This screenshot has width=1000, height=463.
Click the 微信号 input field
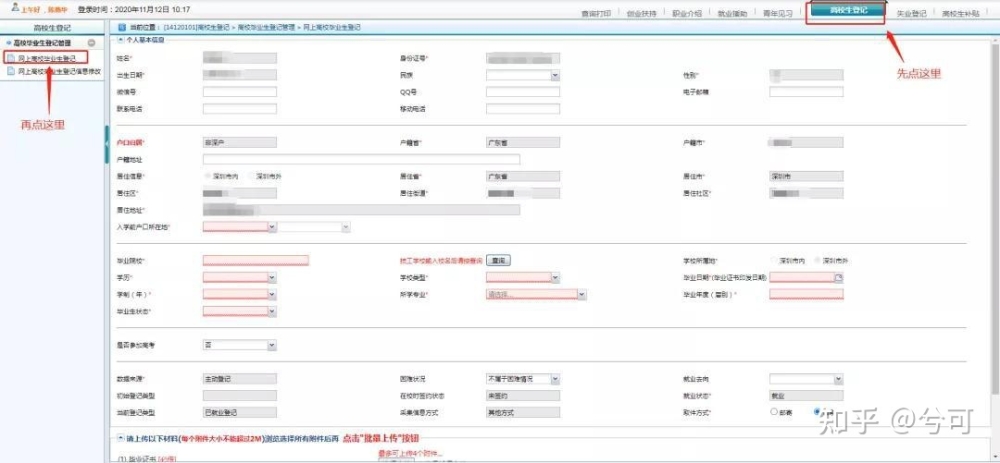[x=240, y=92]
